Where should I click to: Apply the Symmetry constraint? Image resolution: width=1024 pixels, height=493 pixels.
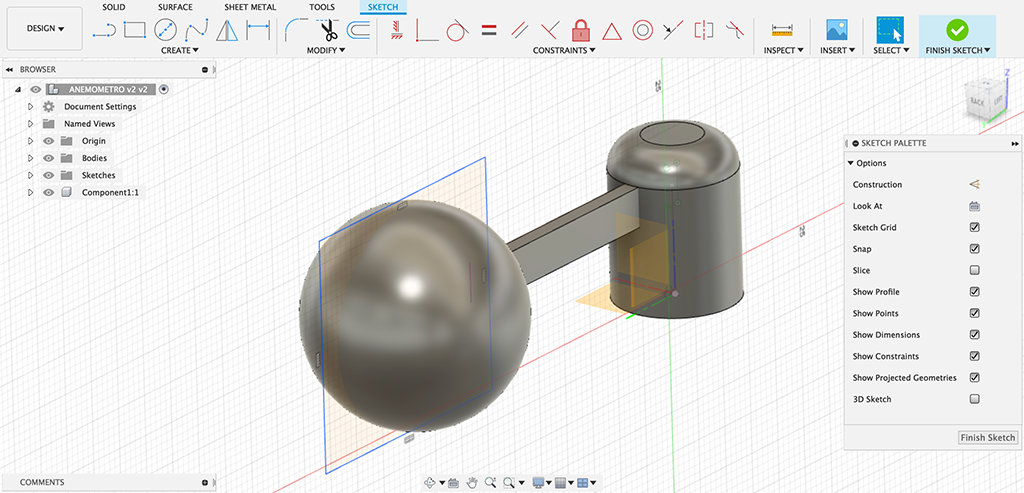coord(704,29)
